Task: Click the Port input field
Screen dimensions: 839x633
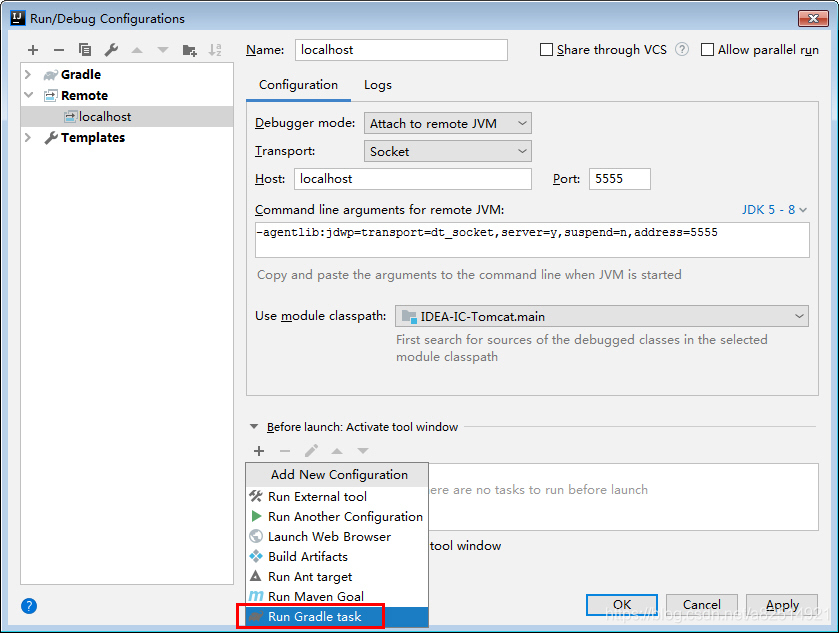Action: pyautogui.click(x=620, y=179)
